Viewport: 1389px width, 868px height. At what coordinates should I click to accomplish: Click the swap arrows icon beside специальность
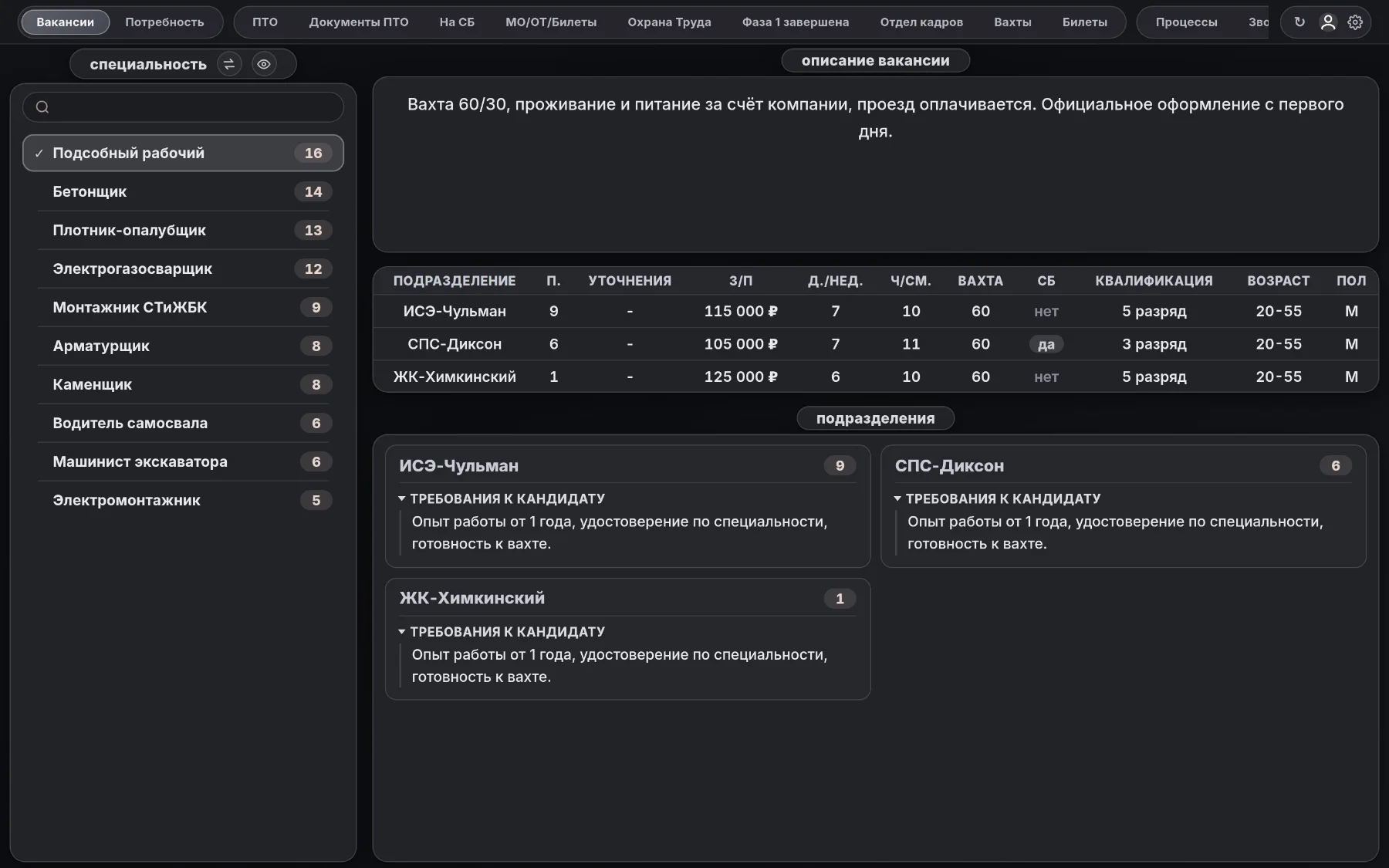pos(229,64)
